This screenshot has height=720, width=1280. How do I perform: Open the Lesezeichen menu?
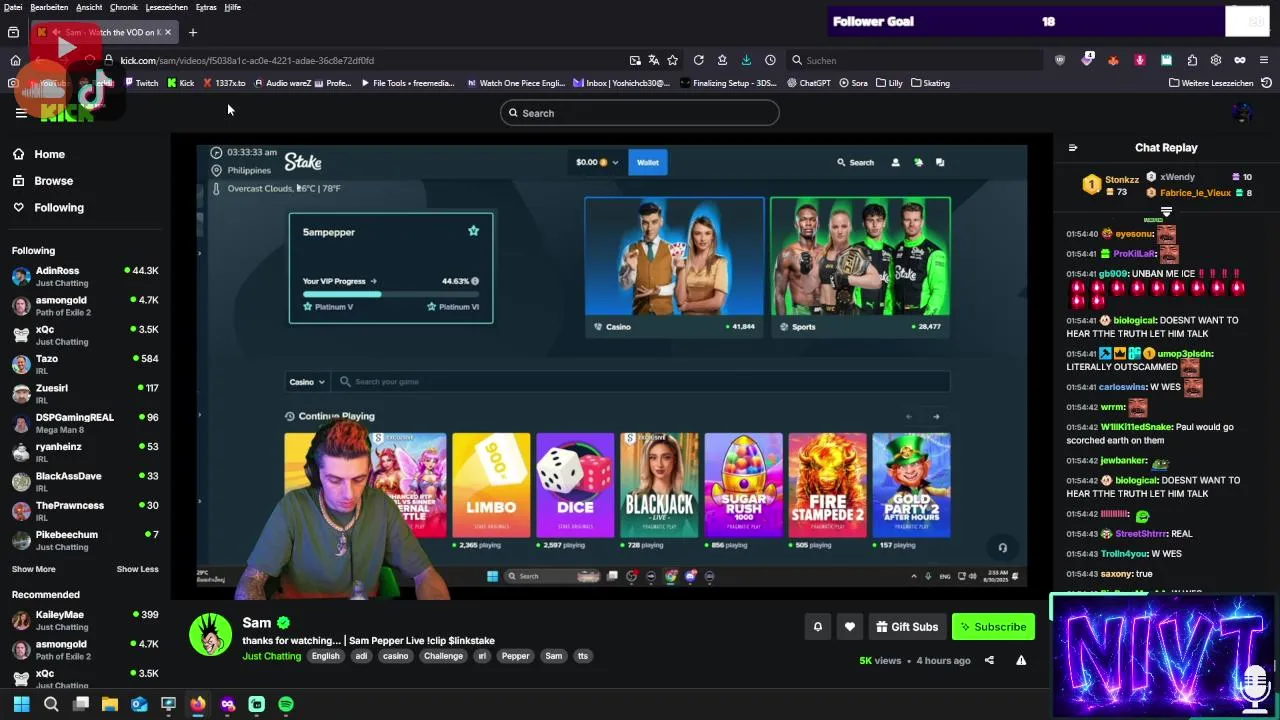(x=167, y=7)
